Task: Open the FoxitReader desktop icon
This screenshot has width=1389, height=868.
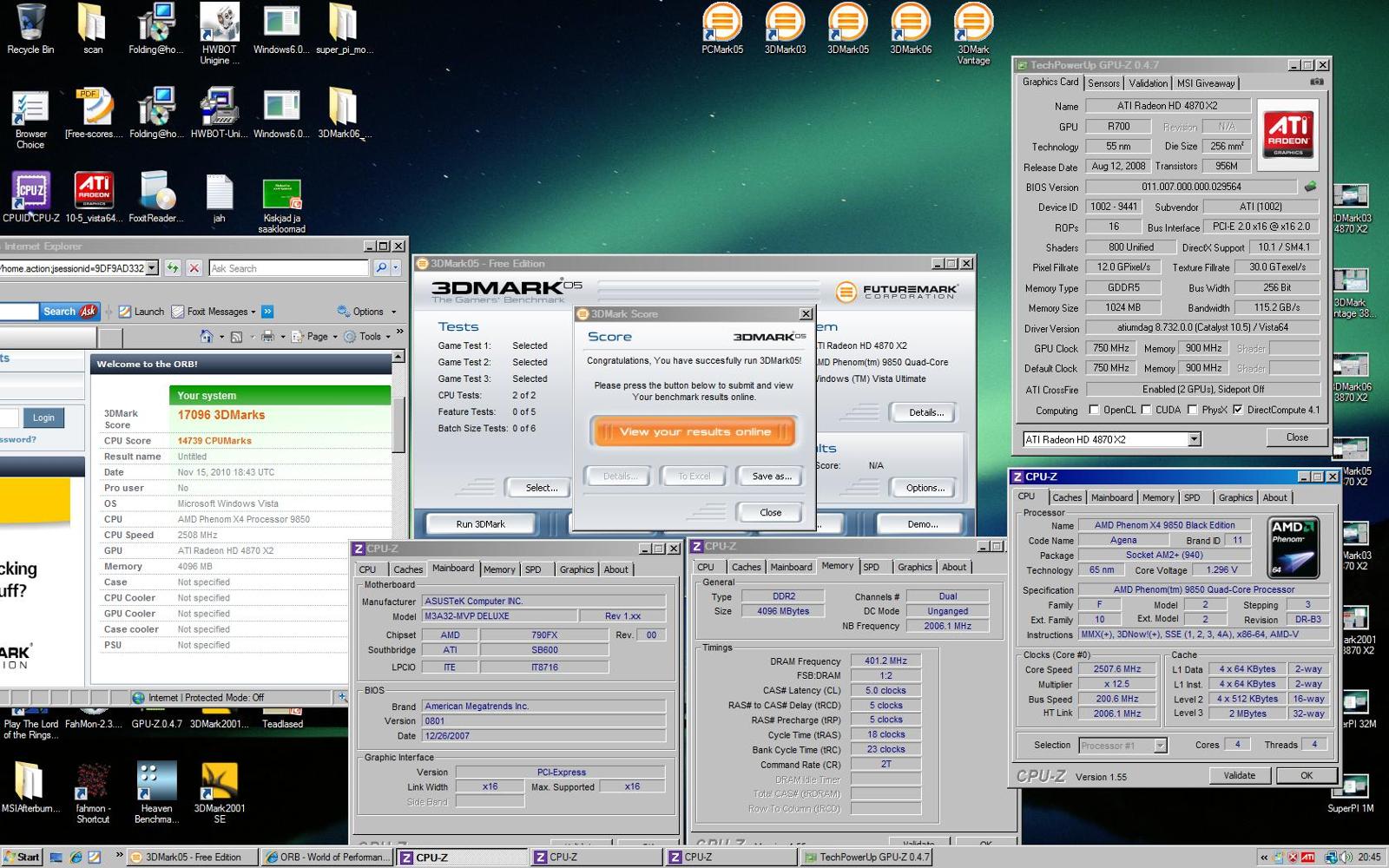Action: (156, 196)
